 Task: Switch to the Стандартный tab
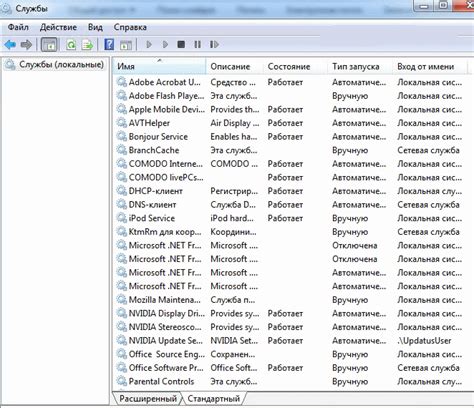(213, 398)
